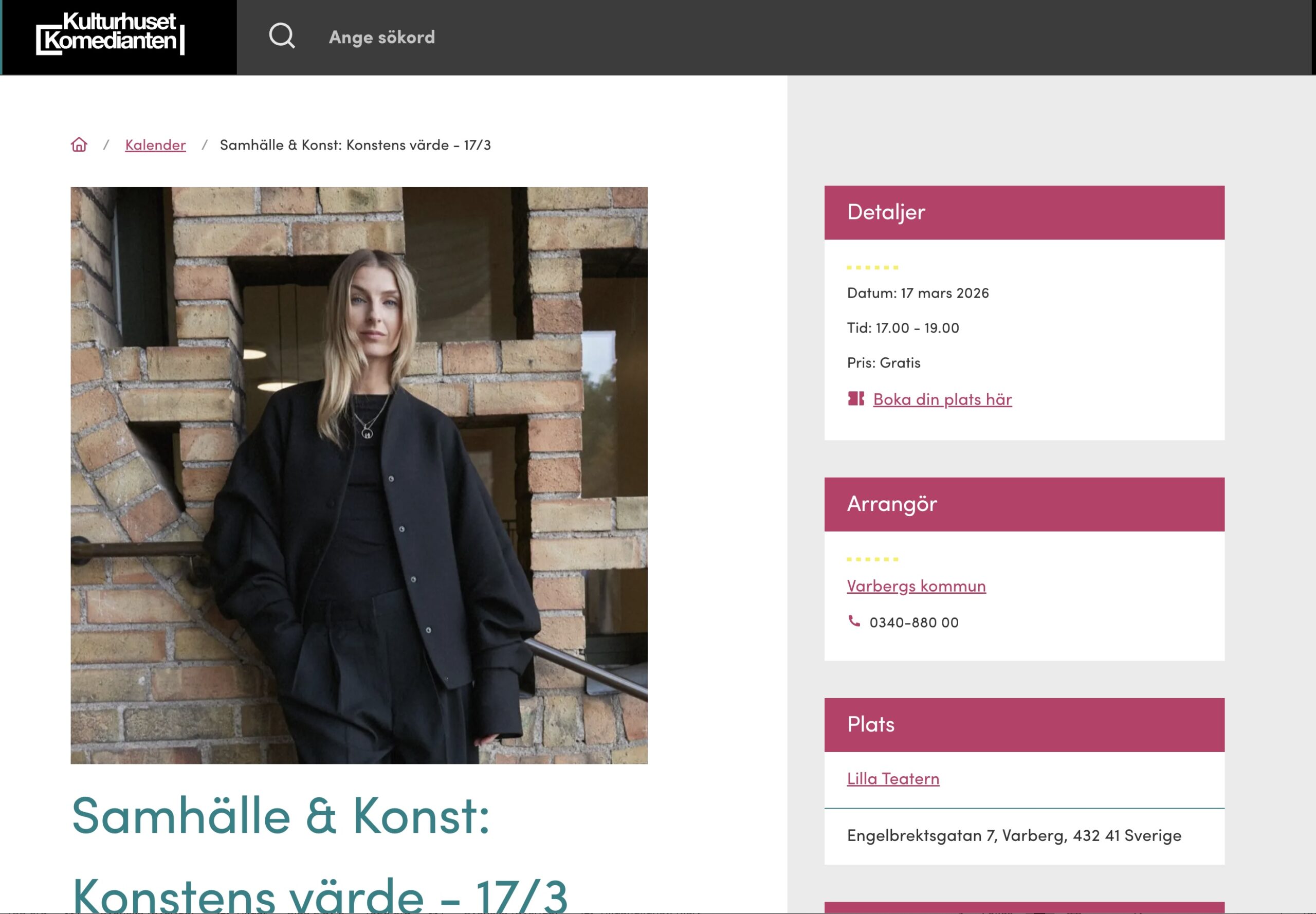Click the event photo of woman
The height and width of the screenshot is (914, 1316).
(359, 476)
